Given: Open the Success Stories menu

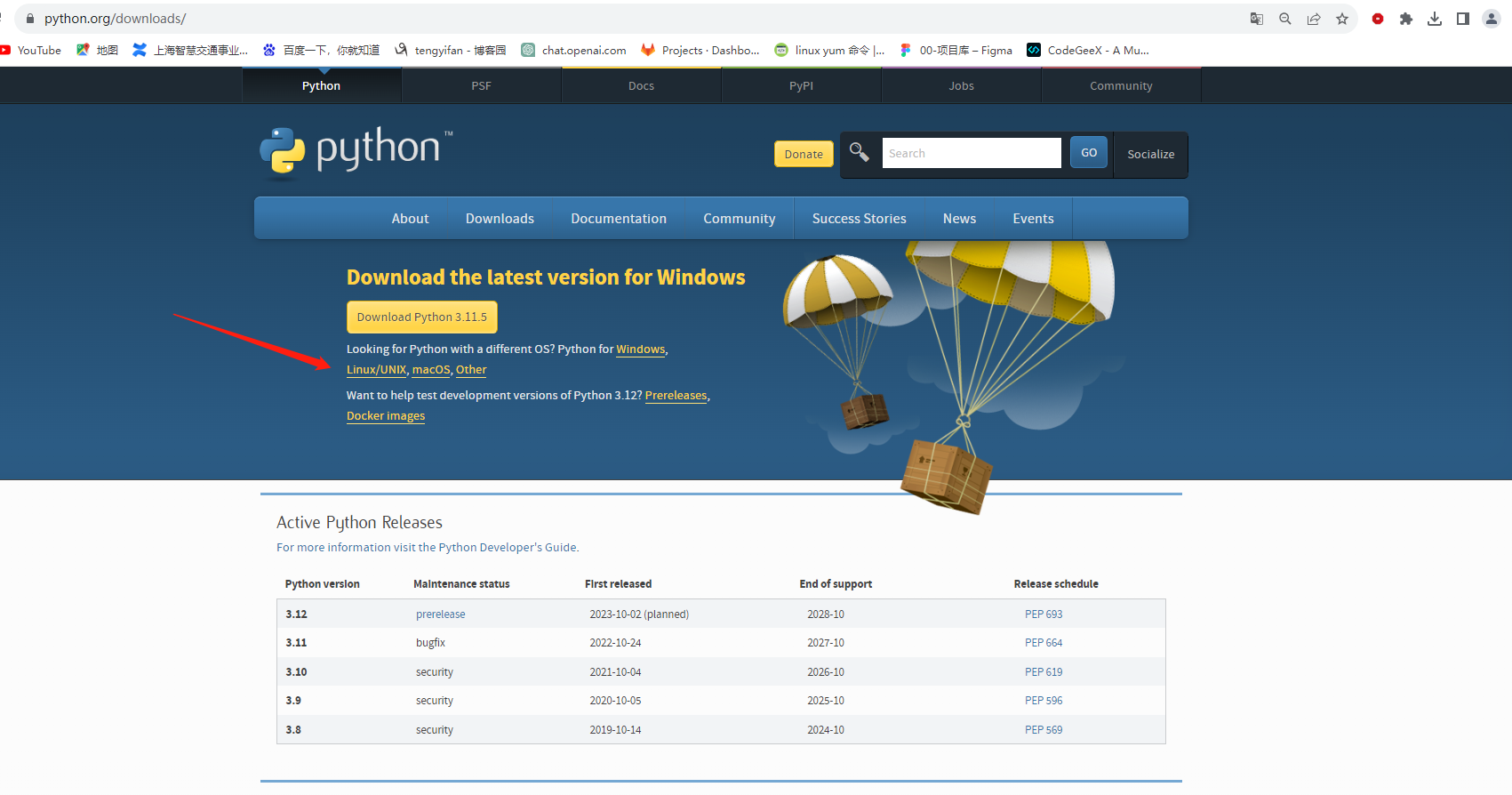Looking at the screenshot, I should (859, 219).
